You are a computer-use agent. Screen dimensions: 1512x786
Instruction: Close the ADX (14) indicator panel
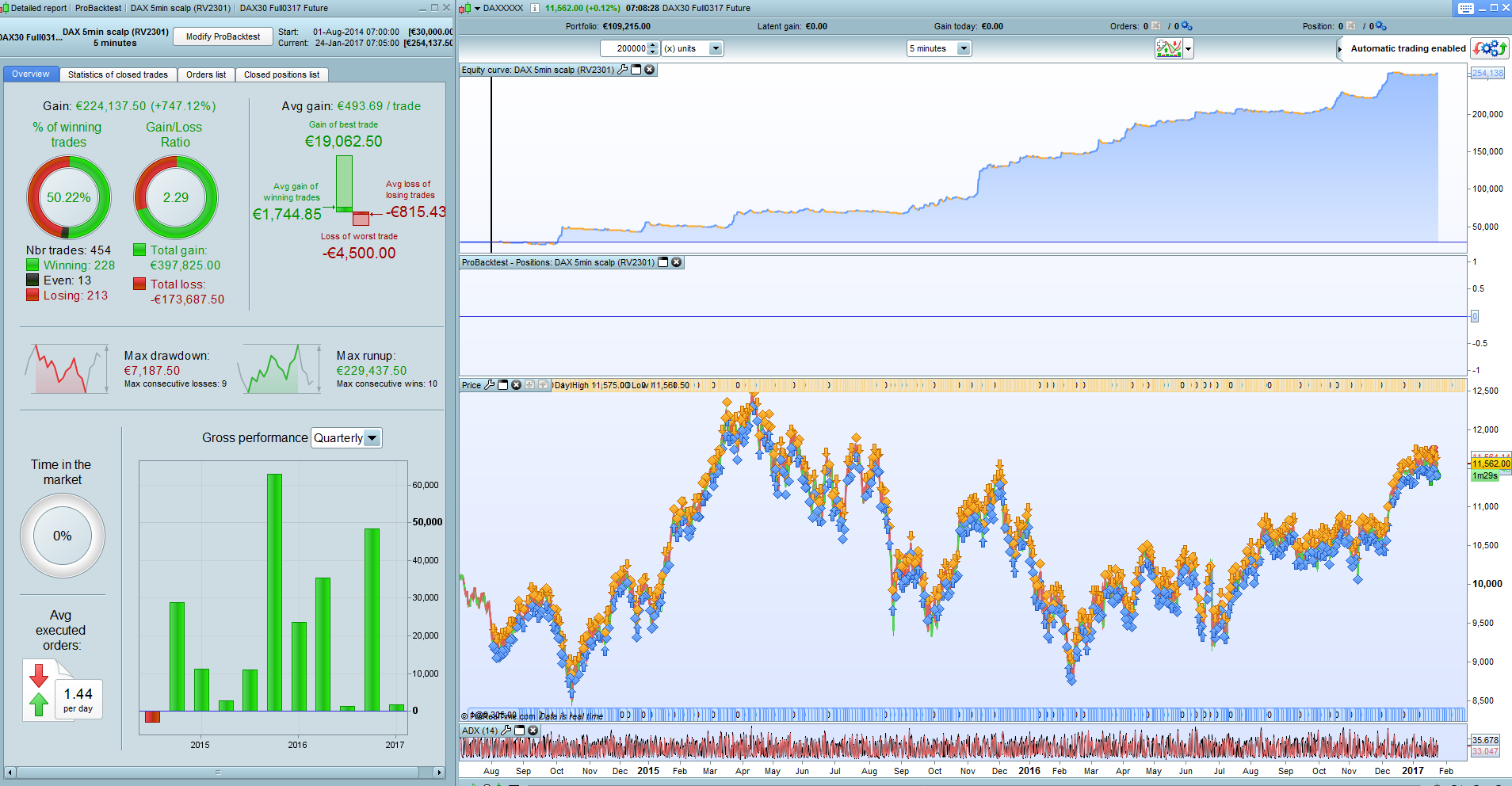533,731
